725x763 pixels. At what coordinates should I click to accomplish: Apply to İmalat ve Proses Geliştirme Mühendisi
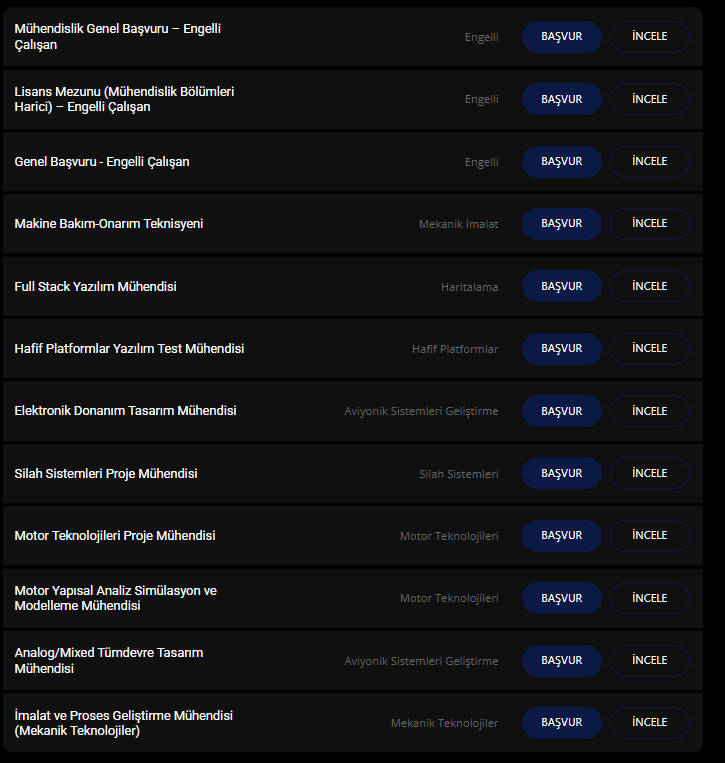(561, 723)
